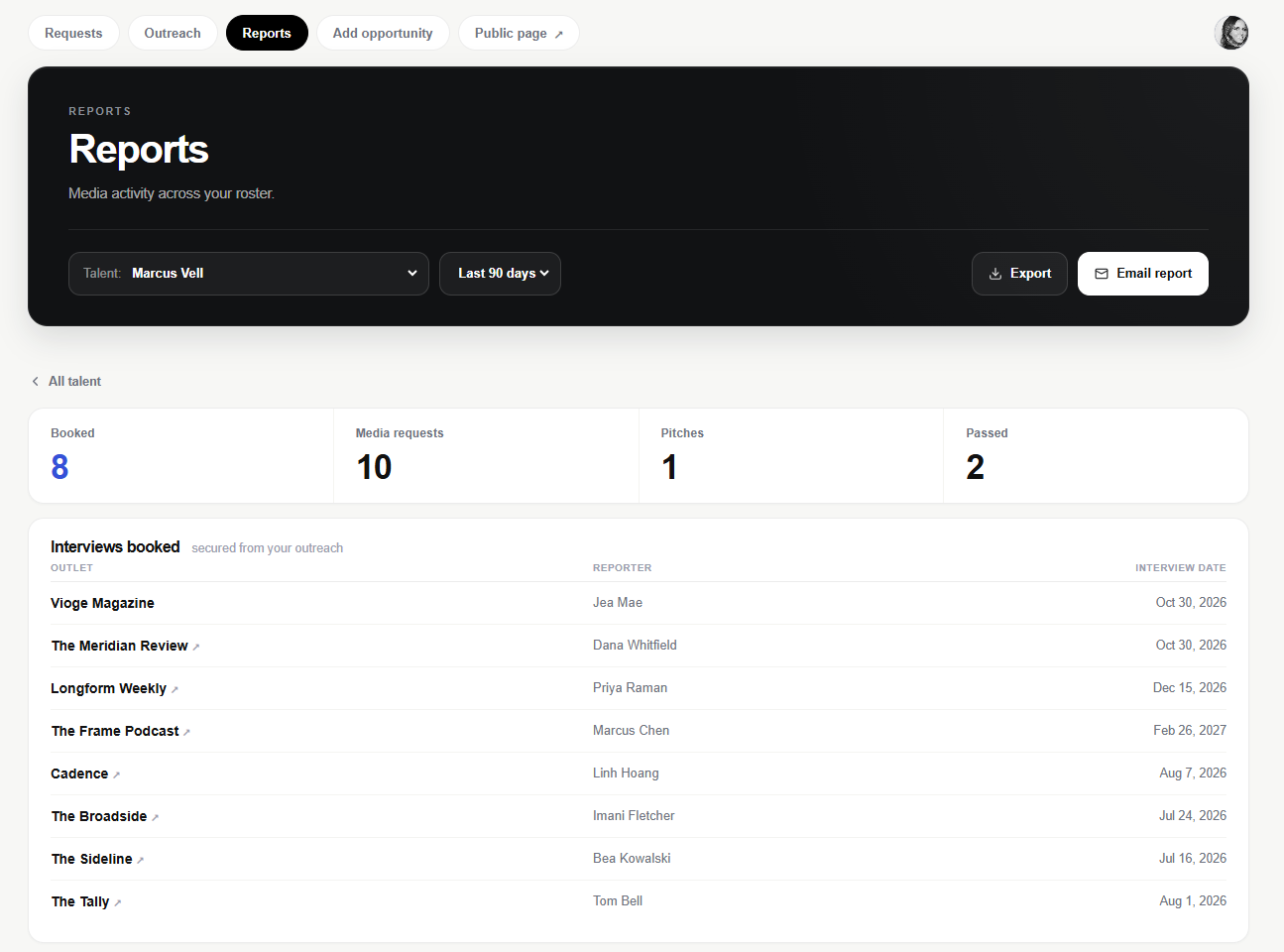Click the Vioge Magazine outlet row
Screen dimensions: 1284x952
(639, 603)
